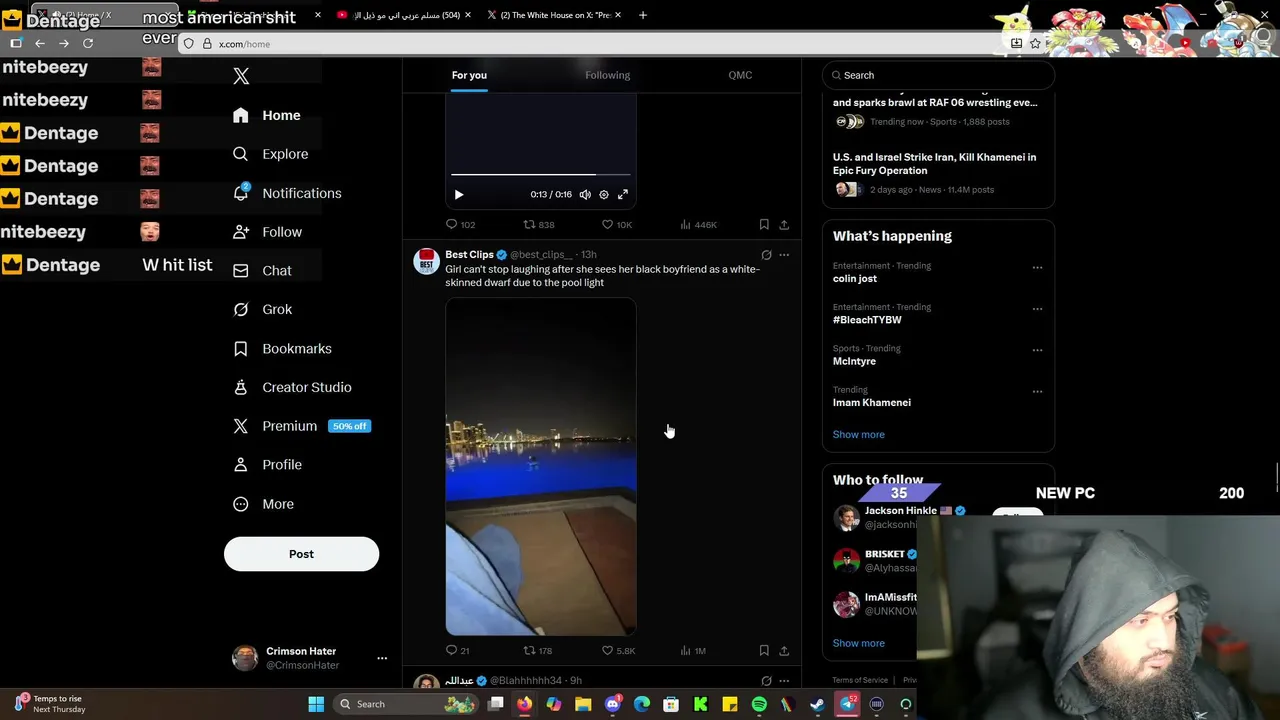The height and width of the screenshot is (720, 1280).
Task: Click the X logo above Home
Action: (241, 76)
